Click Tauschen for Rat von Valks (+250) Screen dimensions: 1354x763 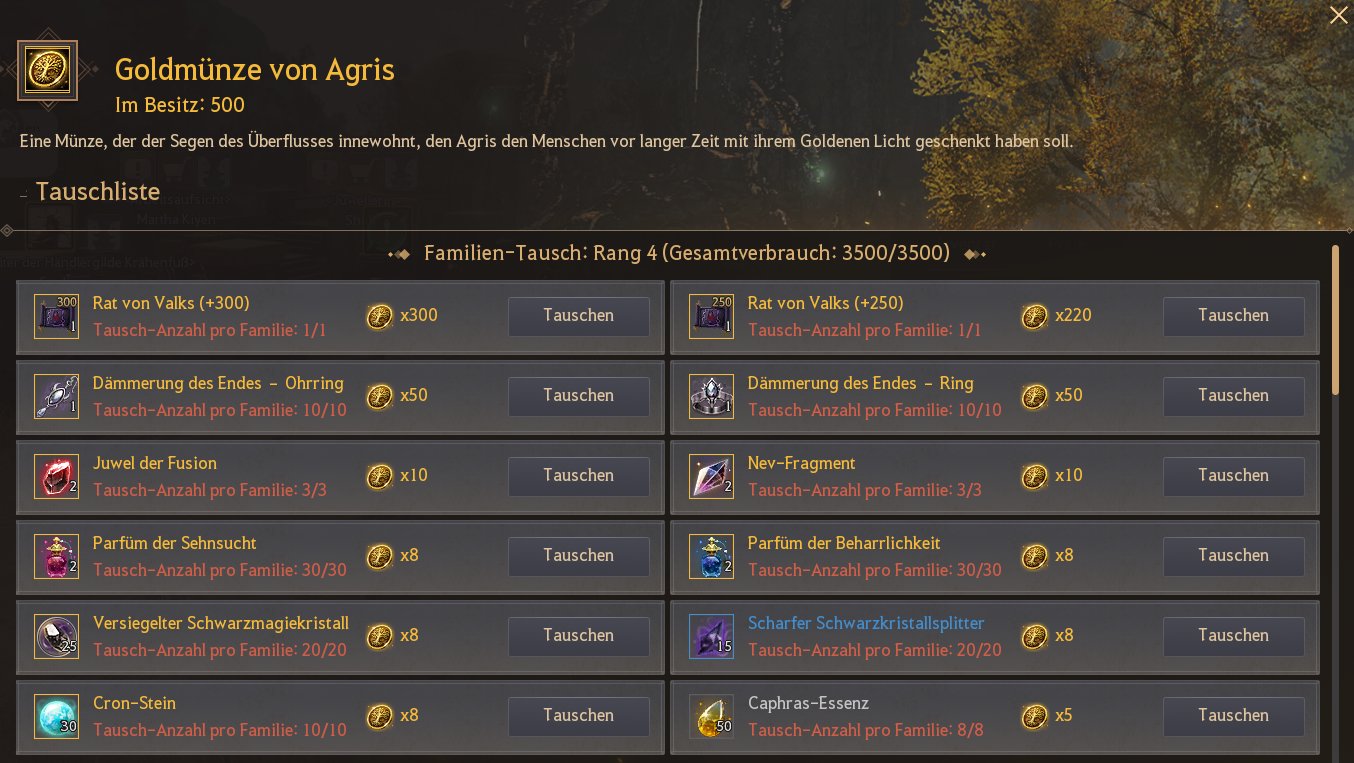tap(1233, 316)
